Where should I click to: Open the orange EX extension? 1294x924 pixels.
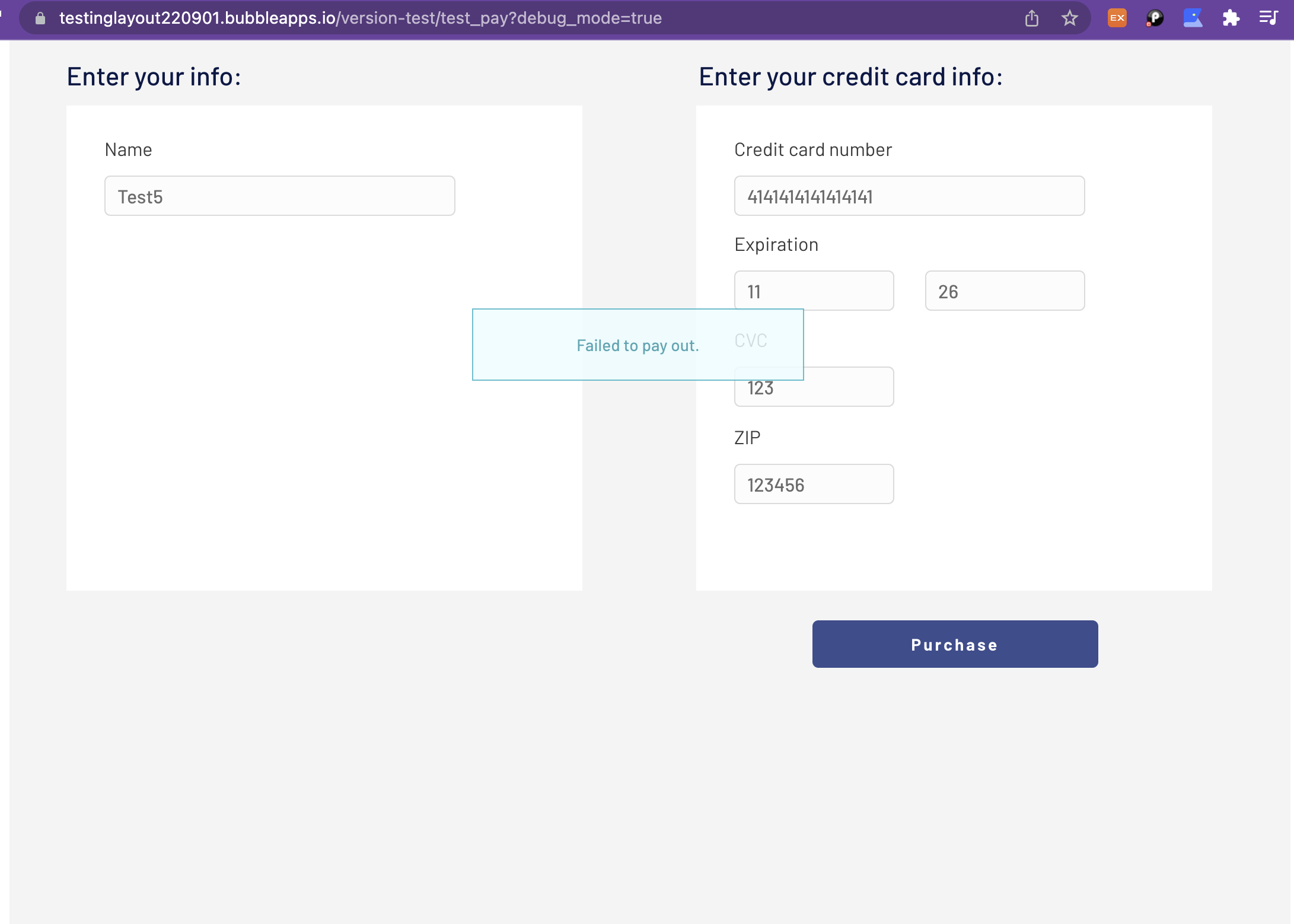coord(1117,18)
